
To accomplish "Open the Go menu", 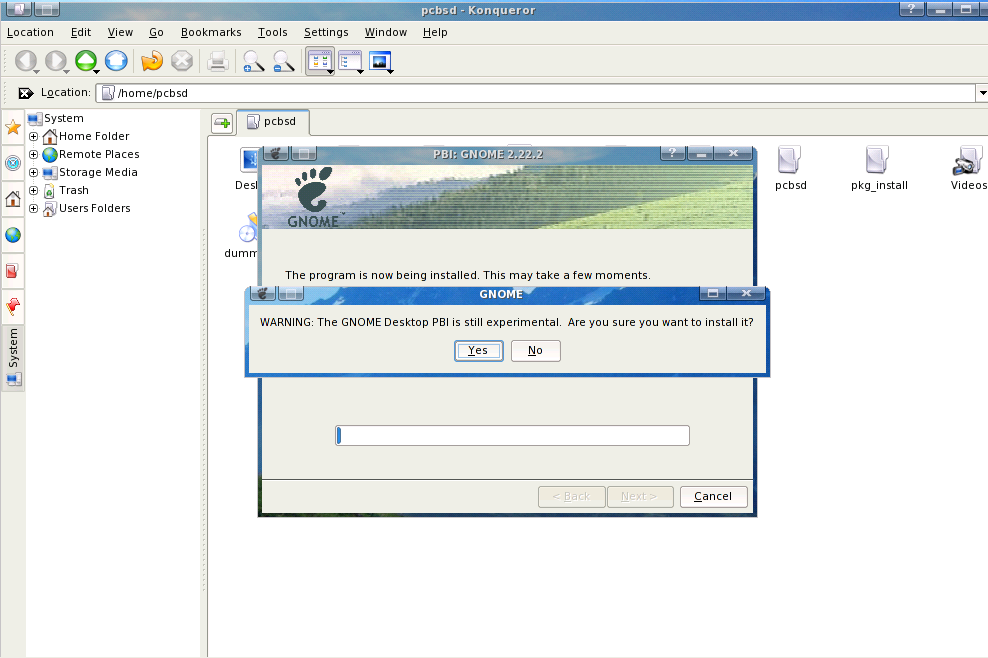I will [156, 32].
